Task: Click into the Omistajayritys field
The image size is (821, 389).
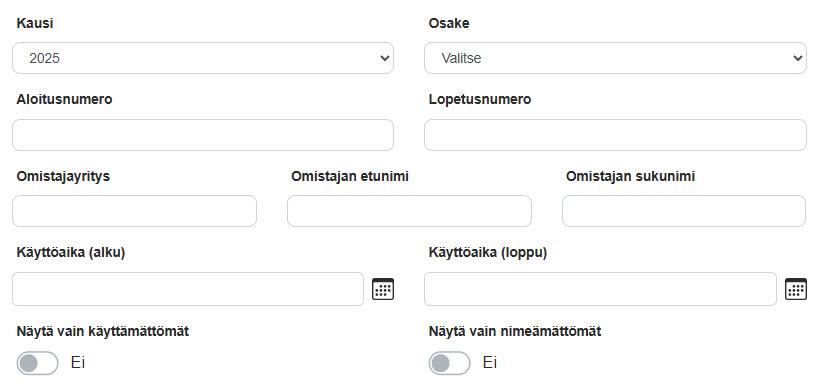Action: point(135,211)
